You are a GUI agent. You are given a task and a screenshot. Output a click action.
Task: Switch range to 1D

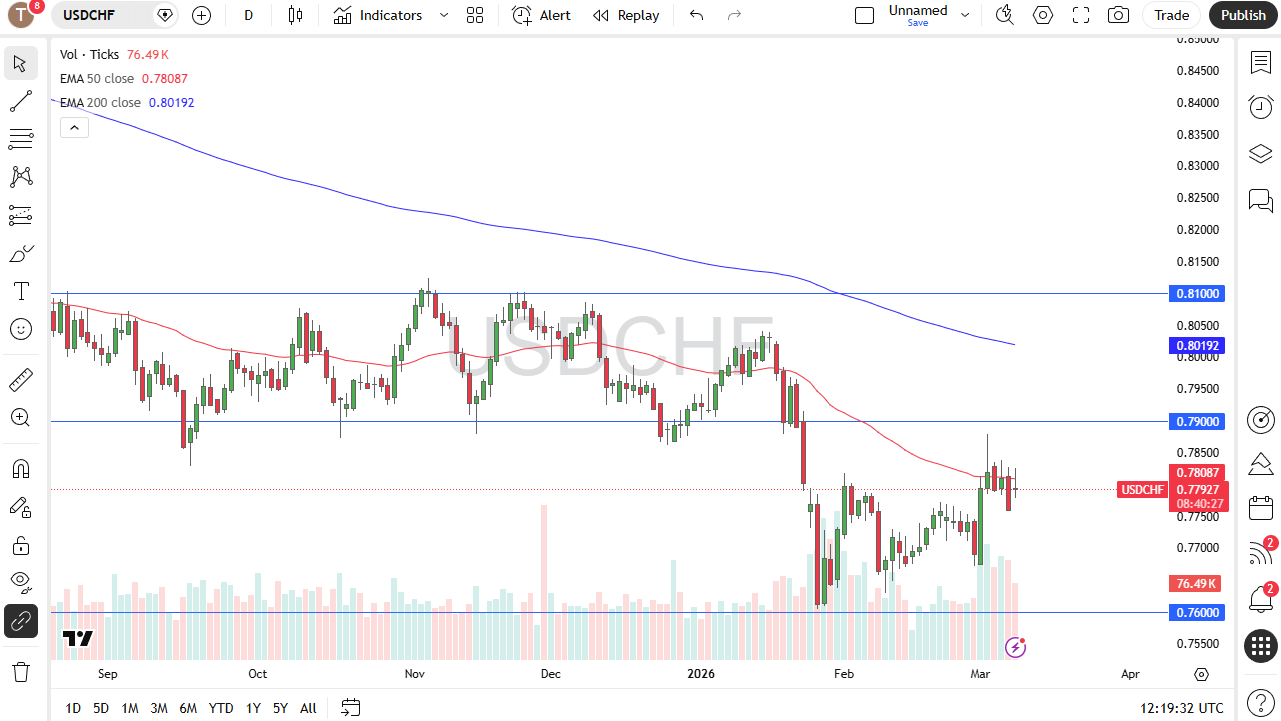(x=73, y=708)
